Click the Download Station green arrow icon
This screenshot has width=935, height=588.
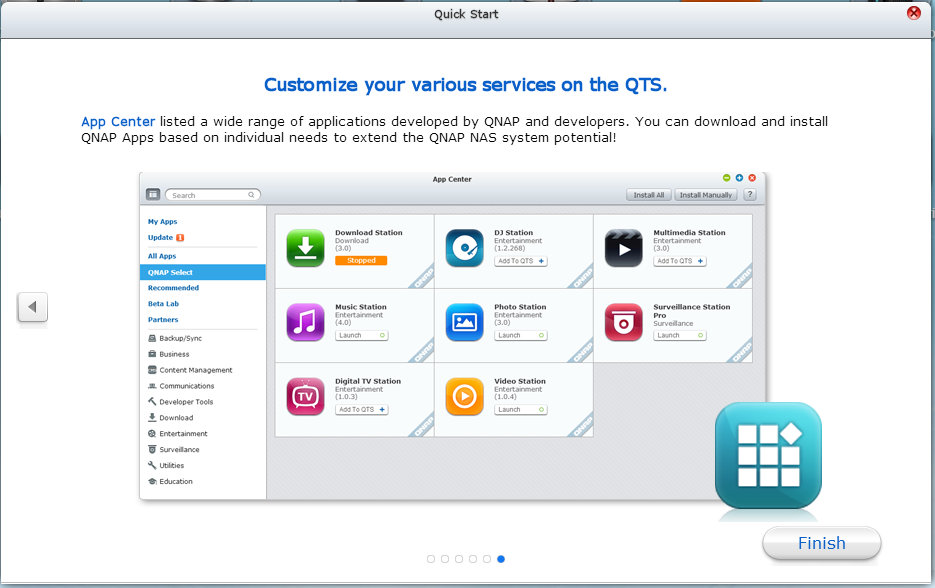point(305,247)
